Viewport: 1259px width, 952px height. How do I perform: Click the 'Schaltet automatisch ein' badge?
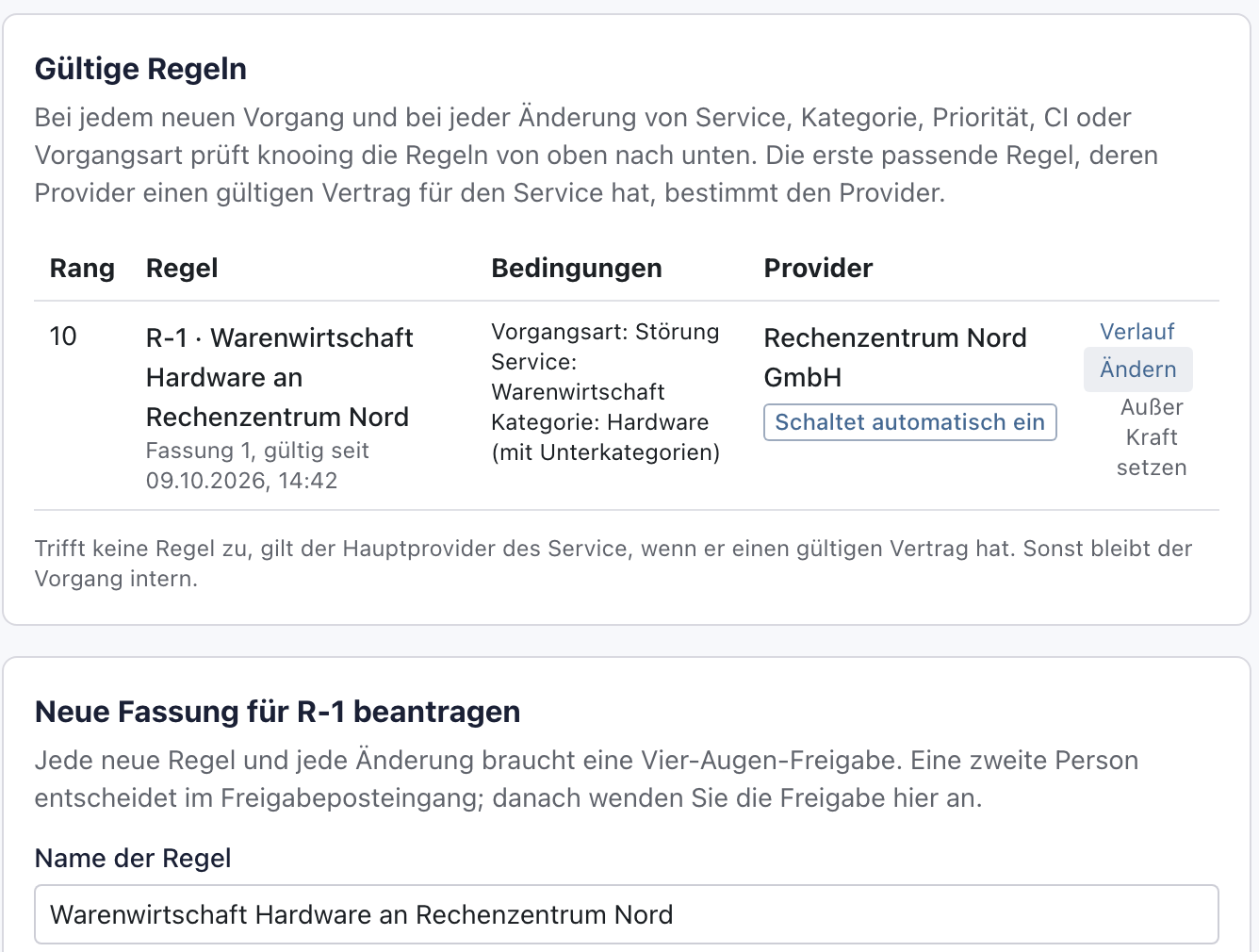click(x=909, y=422)
